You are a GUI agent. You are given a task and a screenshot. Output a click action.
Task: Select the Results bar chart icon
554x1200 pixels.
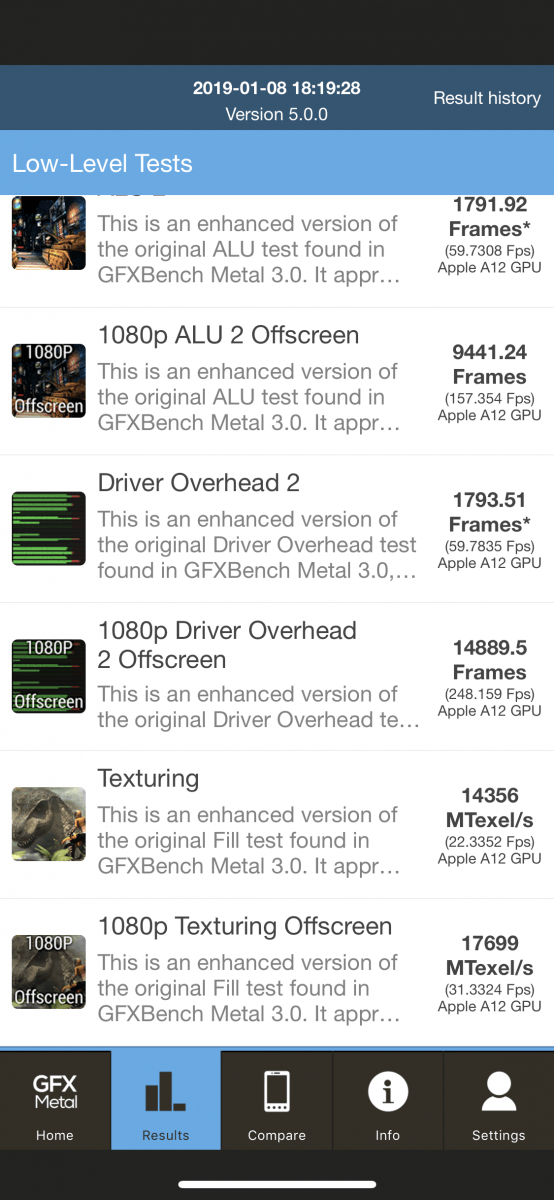click(x=166, y=1091)
